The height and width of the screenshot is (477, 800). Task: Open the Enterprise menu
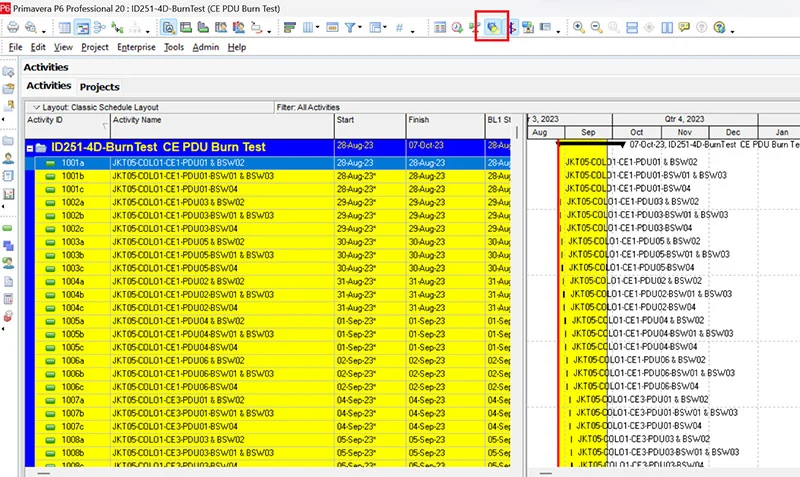coord(136,47)
